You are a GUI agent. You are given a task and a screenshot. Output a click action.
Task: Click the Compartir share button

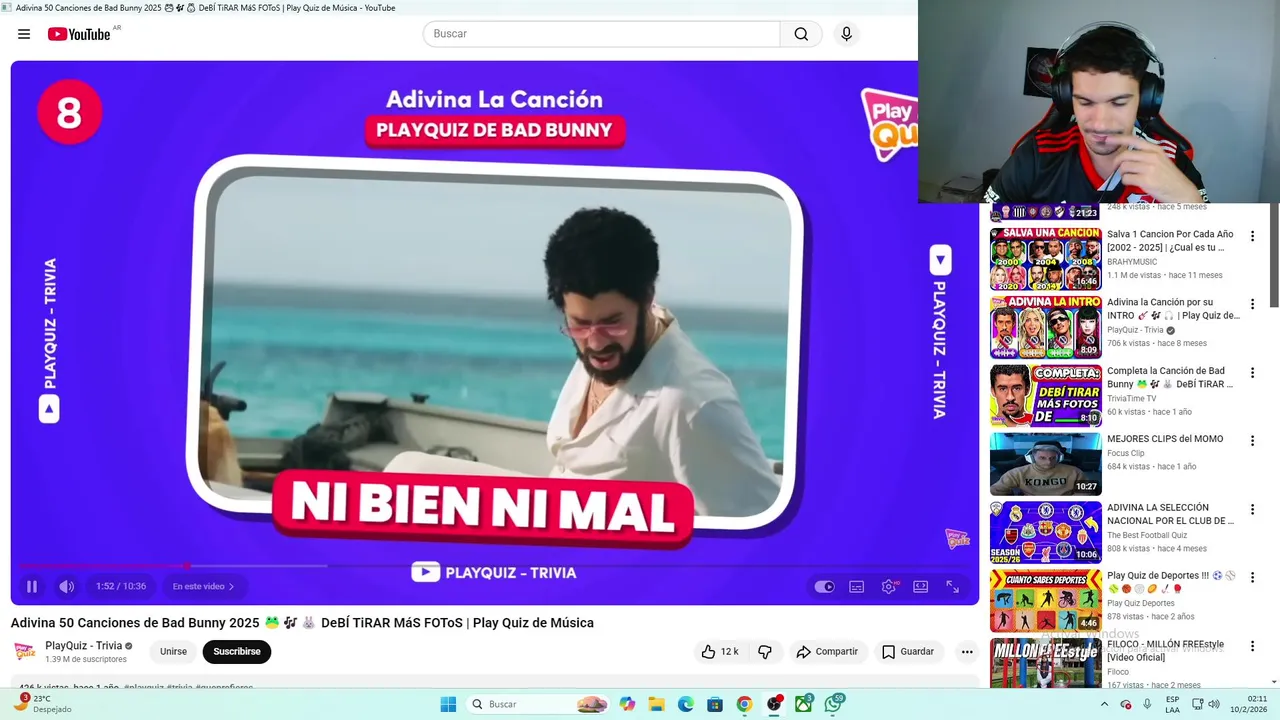tap(827, 652)
